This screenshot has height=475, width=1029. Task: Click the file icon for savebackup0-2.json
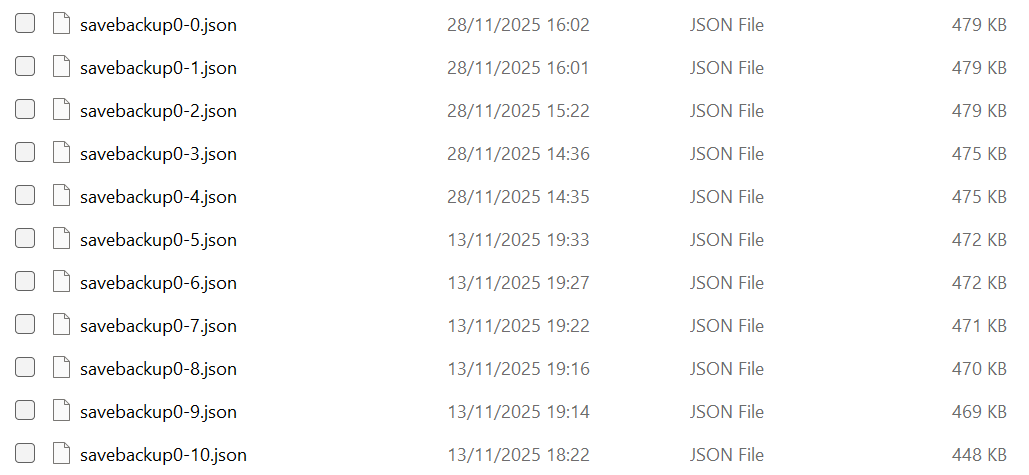pyautogui.click(x=61, y=111)
